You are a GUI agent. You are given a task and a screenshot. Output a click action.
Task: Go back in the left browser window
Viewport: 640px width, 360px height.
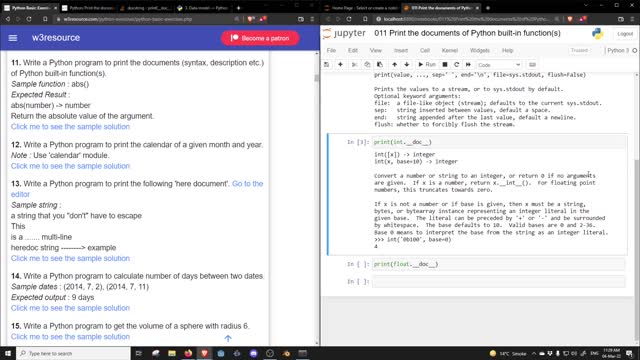tap(7, 19)
